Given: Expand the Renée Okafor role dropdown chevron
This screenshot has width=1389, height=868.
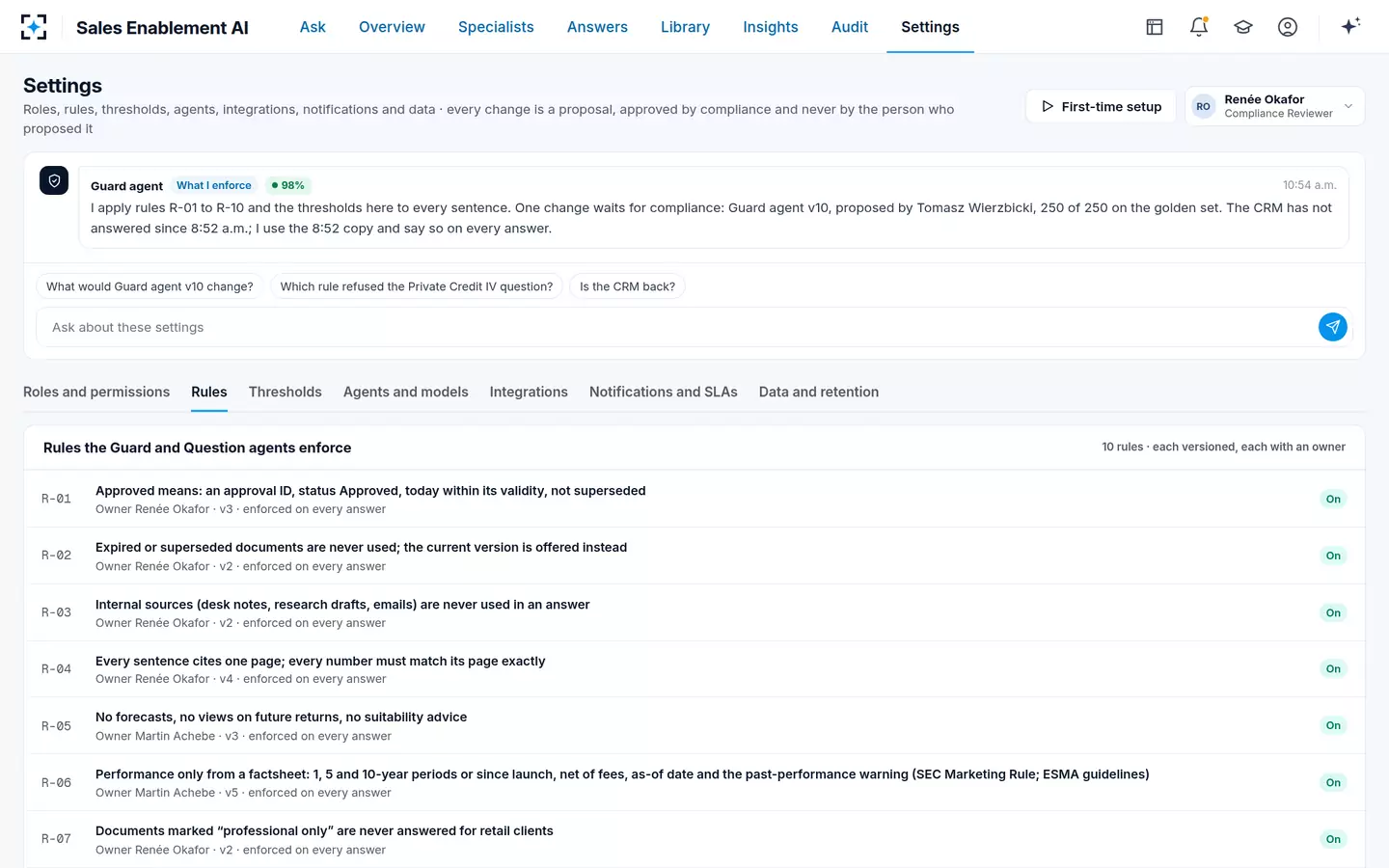Looking at the screenshot, I should click(1348, 106).
